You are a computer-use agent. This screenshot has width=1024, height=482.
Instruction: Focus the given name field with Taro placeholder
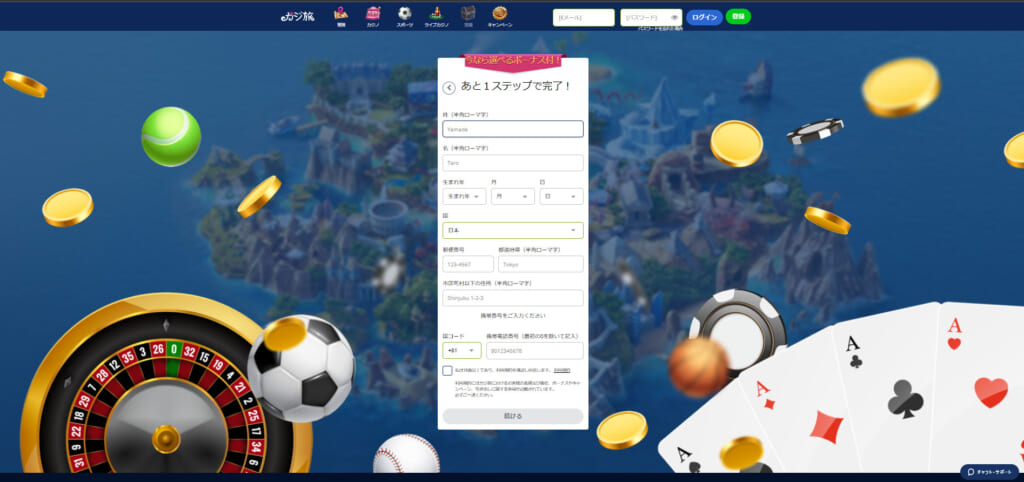click(513, 163)
